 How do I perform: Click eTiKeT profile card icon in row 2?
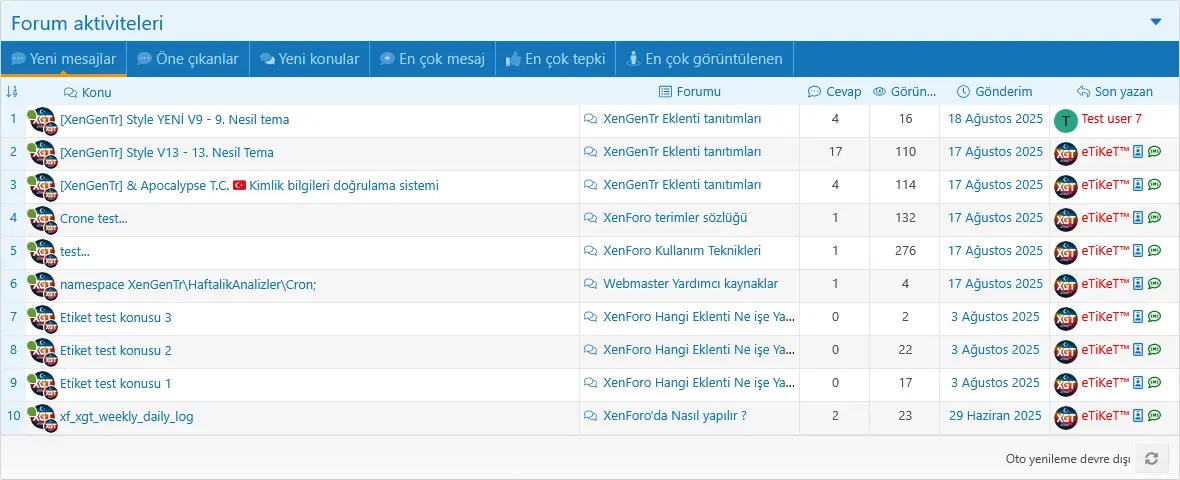[x=1138, y=152]
